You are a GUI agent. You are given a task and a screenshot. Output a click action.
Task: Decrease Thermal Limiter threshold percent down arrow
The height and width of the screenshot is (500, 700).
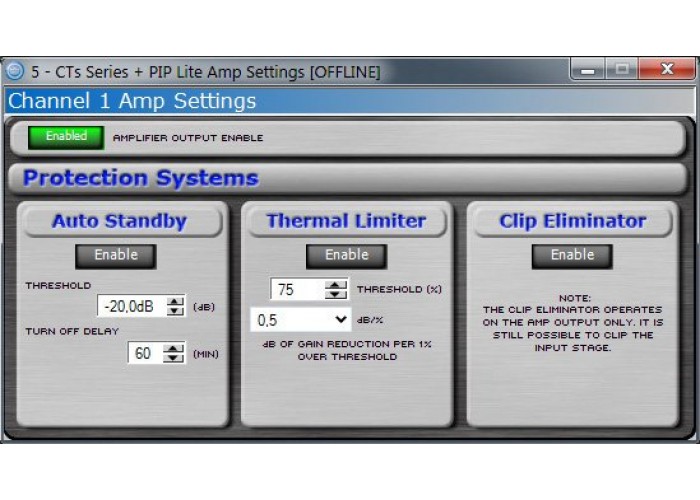pos(336,294)
